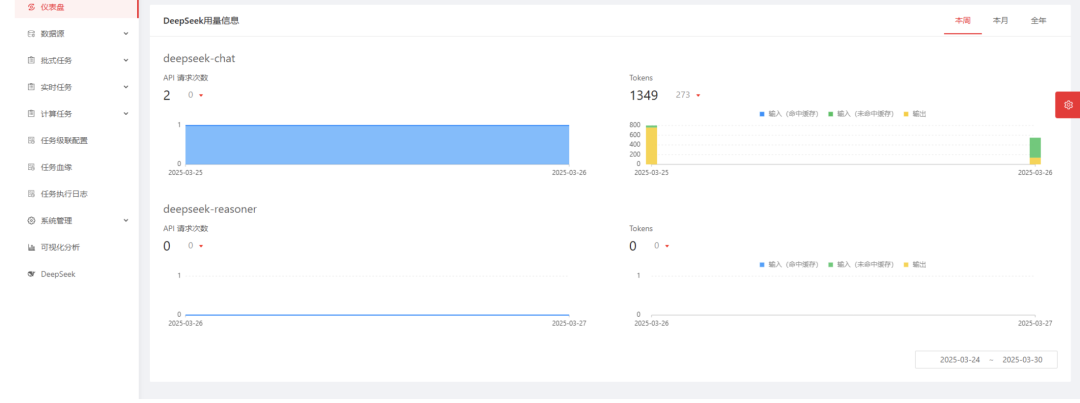This screenshot has width=1080, height=403.
Task: Click start date 2025-03-24 field
Action: (960, 360)
